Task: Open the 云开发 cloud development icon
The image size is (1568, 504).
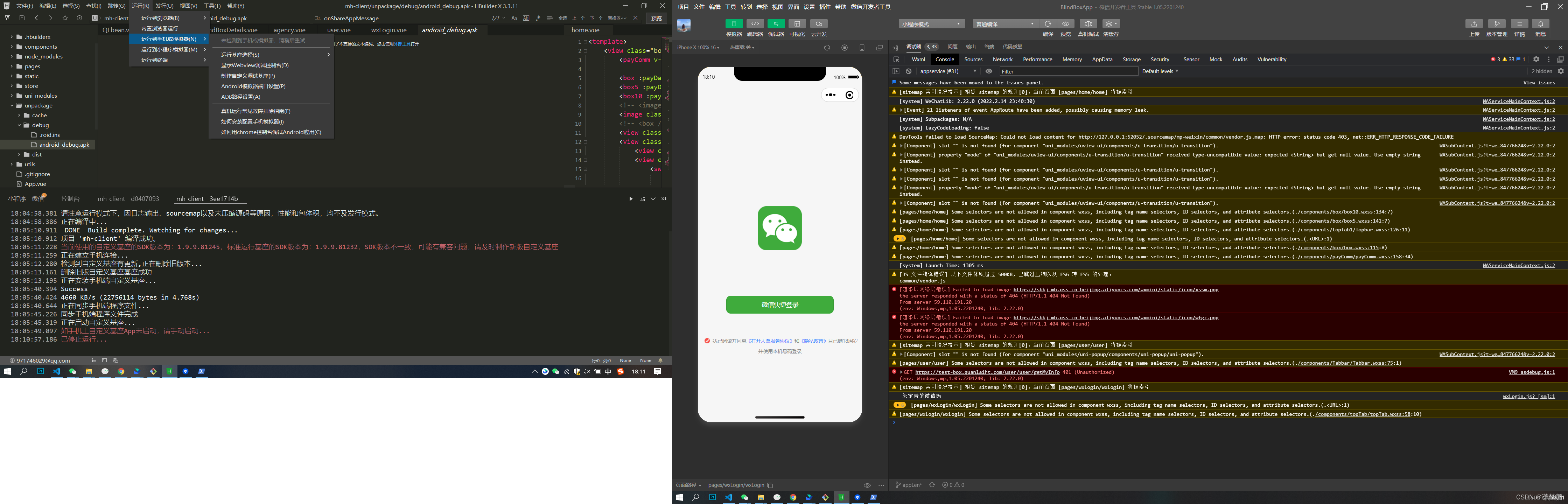Action: tap(819, 24)
